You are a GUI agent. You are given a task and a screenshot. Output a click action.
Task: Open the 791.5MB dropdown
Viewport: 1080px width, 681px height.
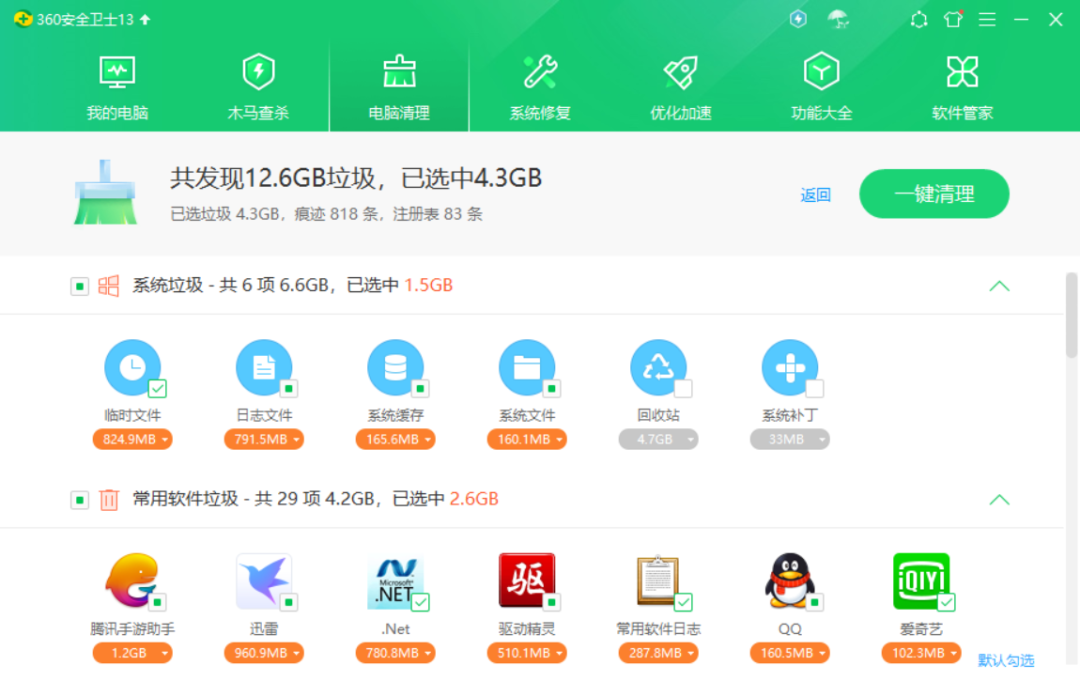point(264,439)
